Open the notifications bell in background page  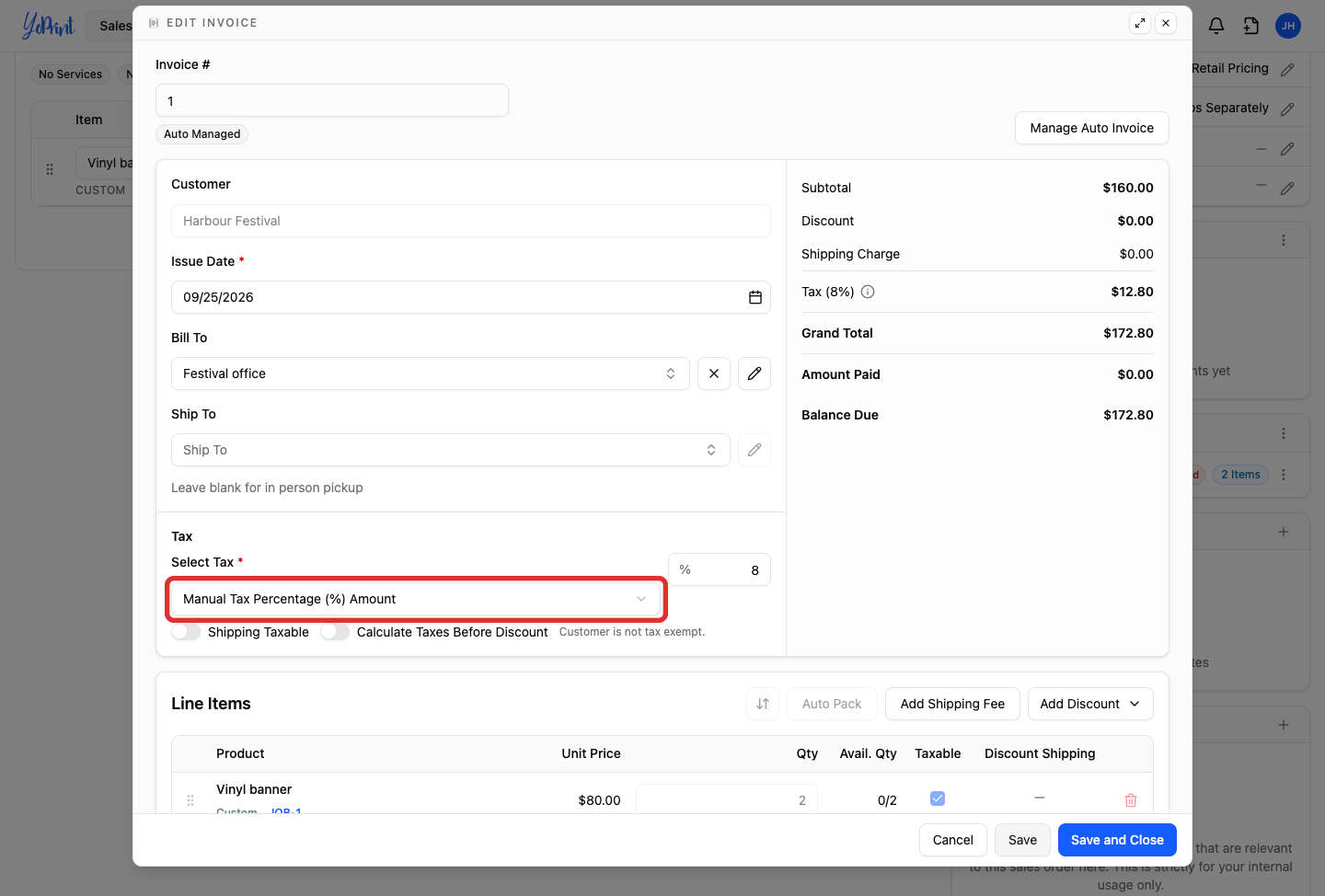click(1216, 26)
